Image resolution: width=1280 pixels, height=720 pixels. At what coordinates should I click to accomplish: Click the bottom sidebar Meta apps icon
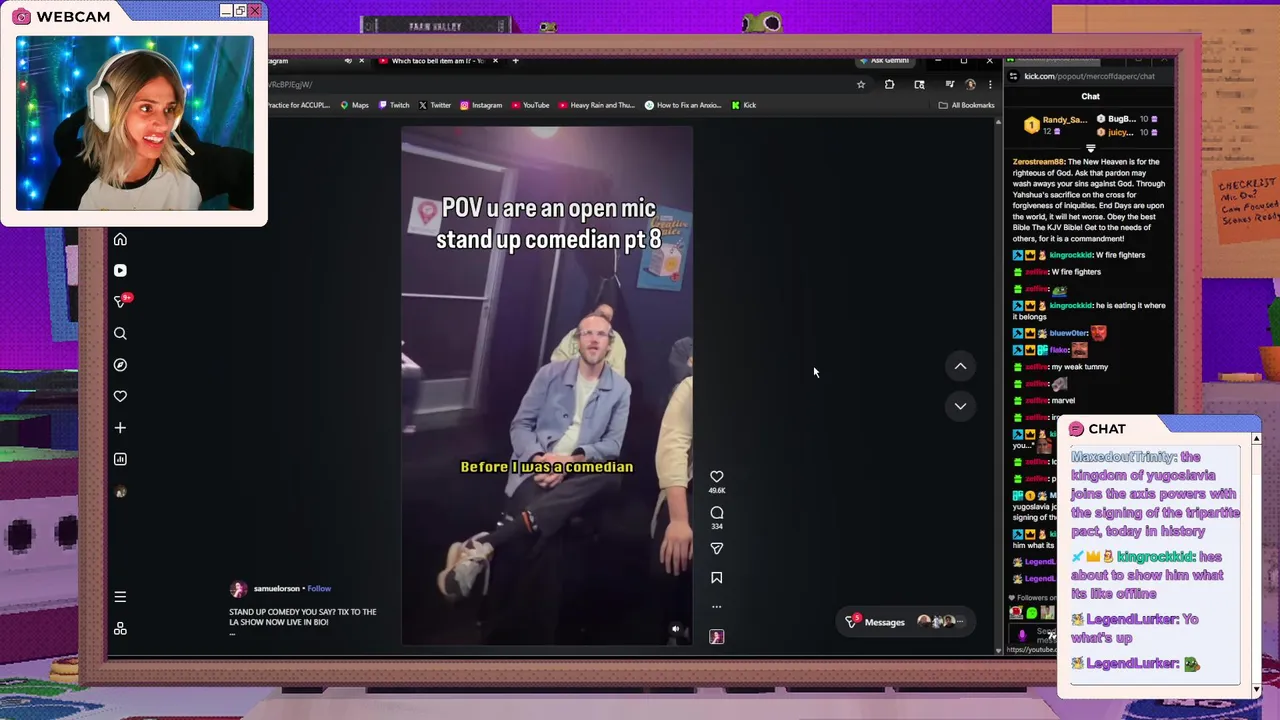[120, 628]
